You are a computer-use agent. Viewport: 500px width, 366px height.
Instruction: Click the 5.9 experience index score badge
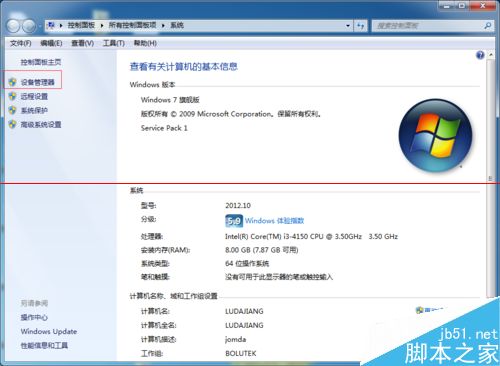coord(234,221)
